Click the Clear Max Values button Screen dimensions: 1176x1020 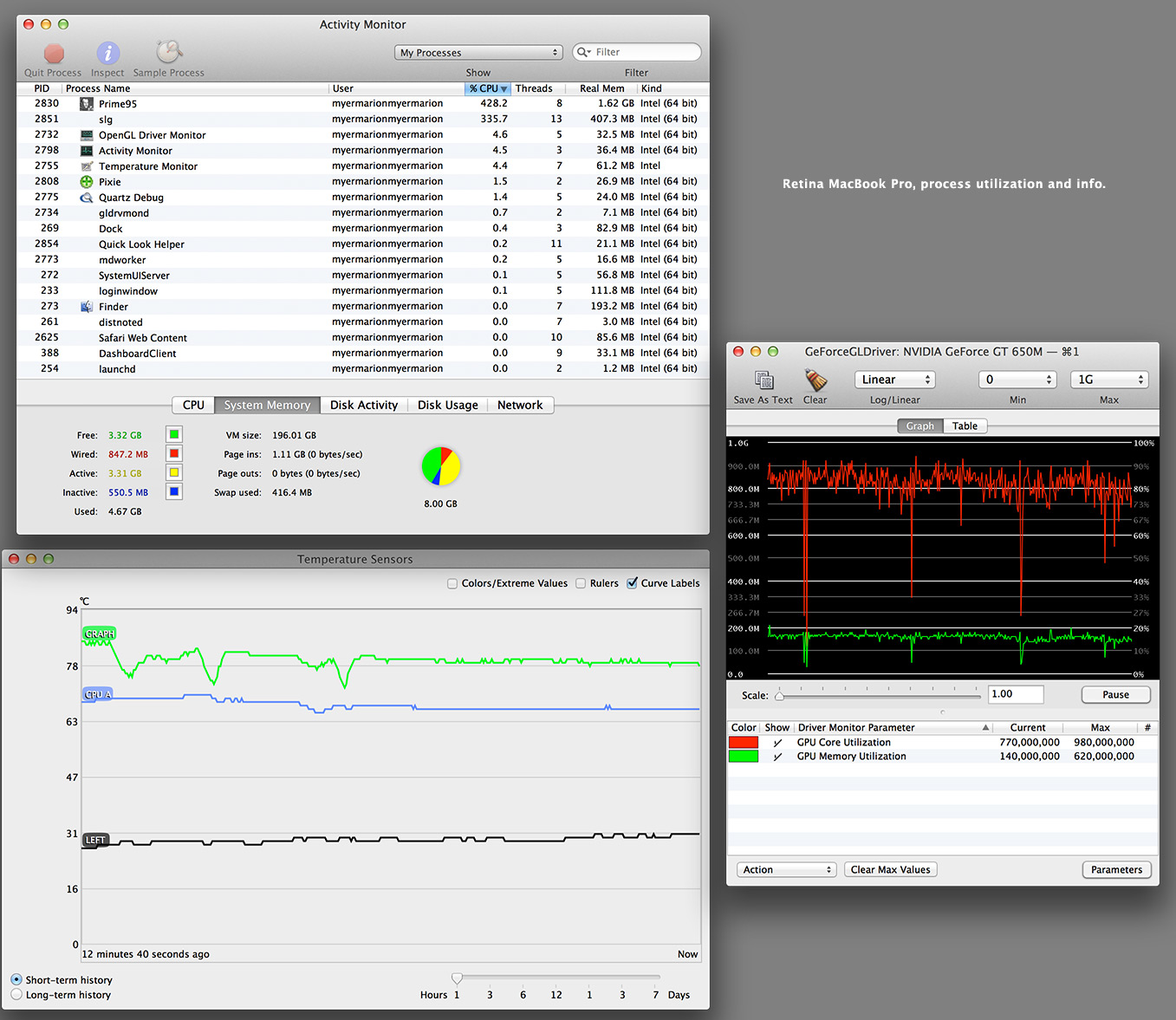pyautogui.click(x=890, y=870)
